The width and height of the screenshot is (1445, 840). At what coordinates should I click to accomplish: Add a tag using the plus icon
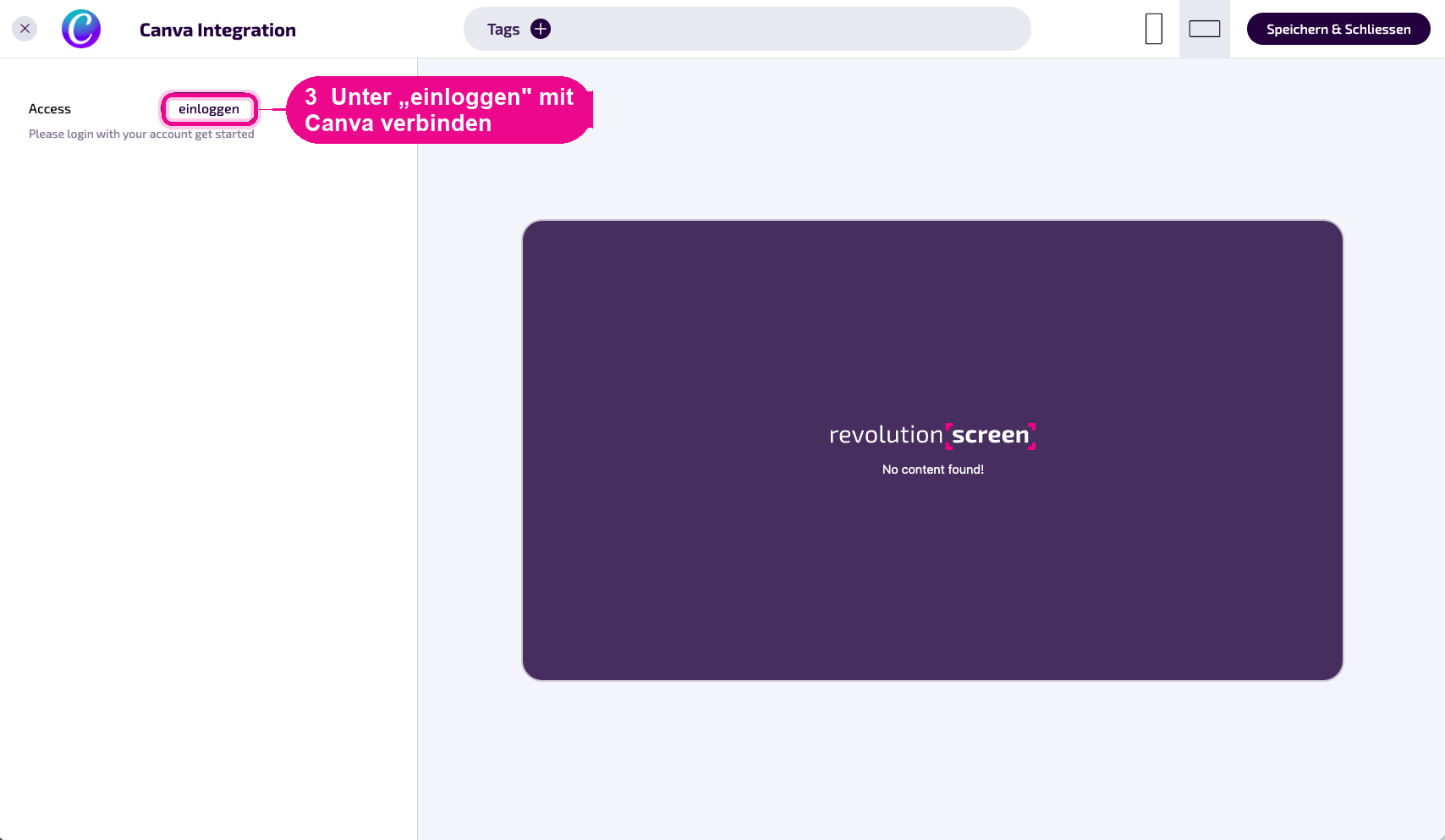(x=541, y=29)
